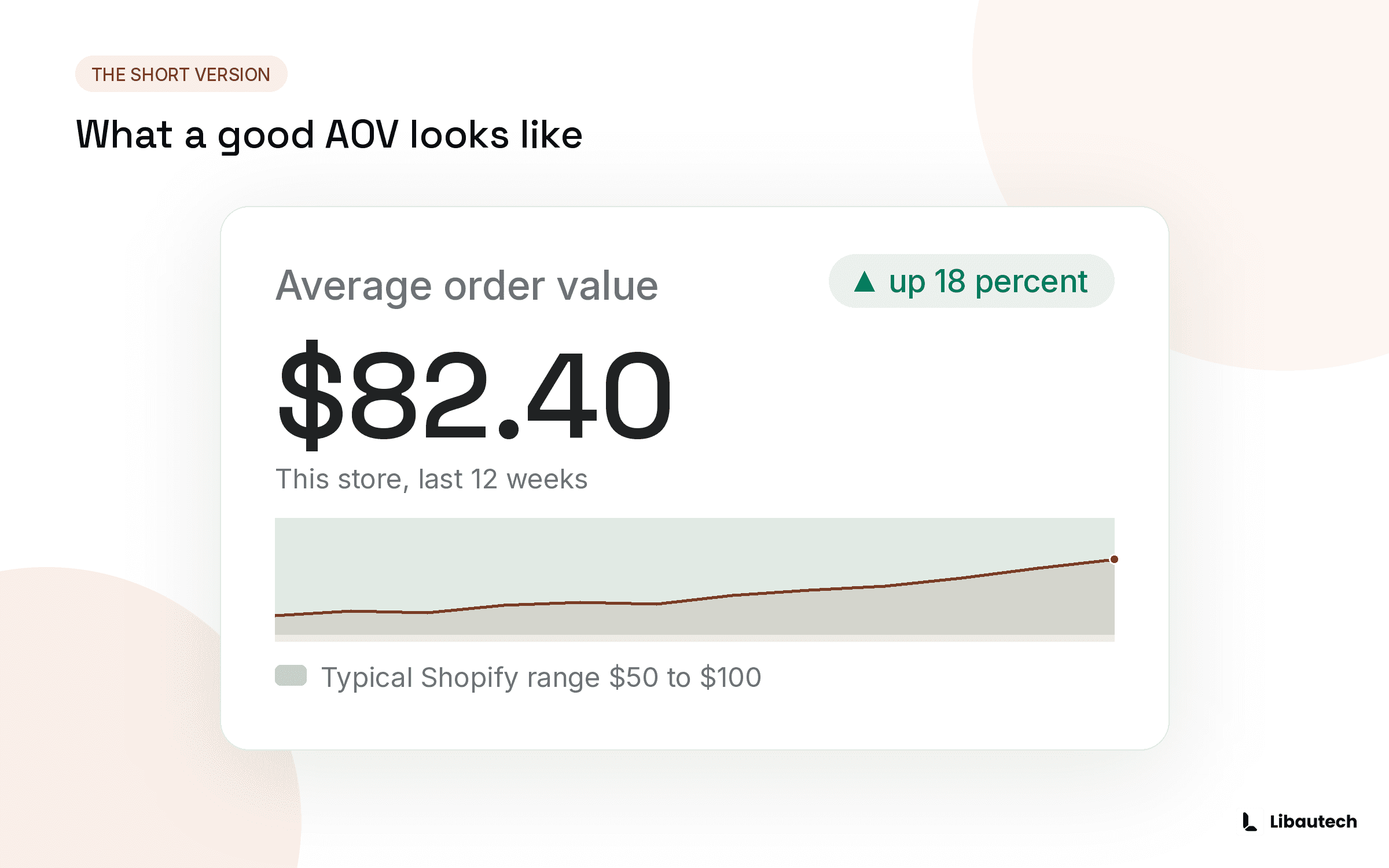Click the 'What a good AOV looks like' heading
This screenshot has width=1389, height=868.
[x=329, y=135]
